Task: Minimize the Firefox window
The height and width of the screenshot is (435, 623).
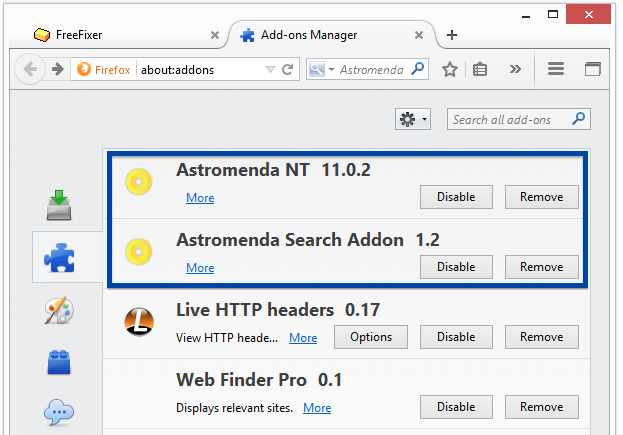Action: tap(526, 16)
